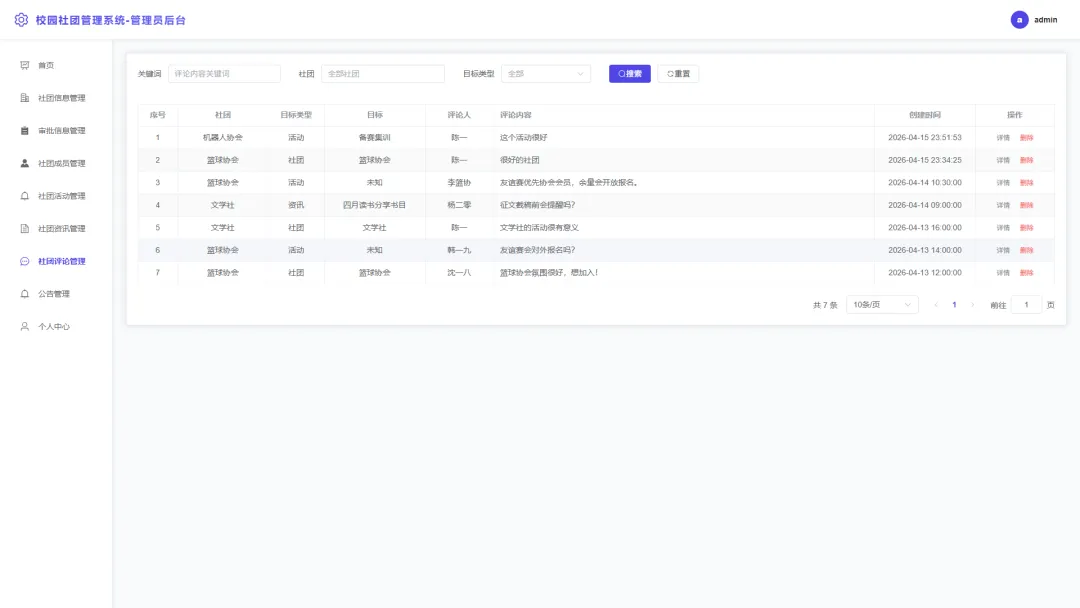
Task: Click the 共 7 条 total count
Action: pos(825,305)
